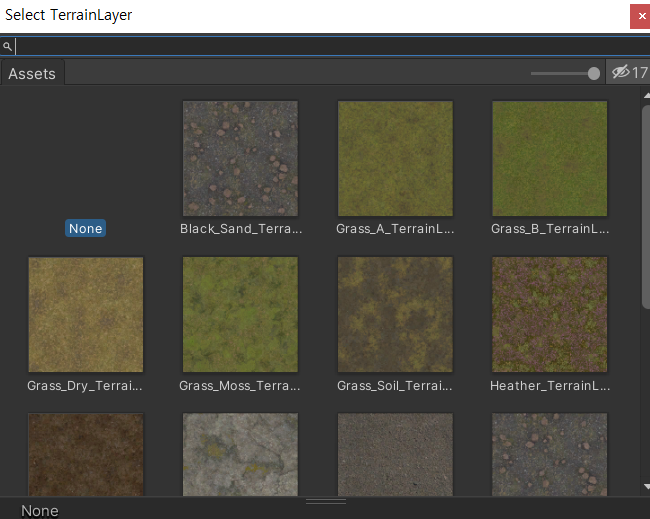Select the Grass_B terrain layer thumbnail
This screenshot has width=650, height=519.
[x=550, y=158]
